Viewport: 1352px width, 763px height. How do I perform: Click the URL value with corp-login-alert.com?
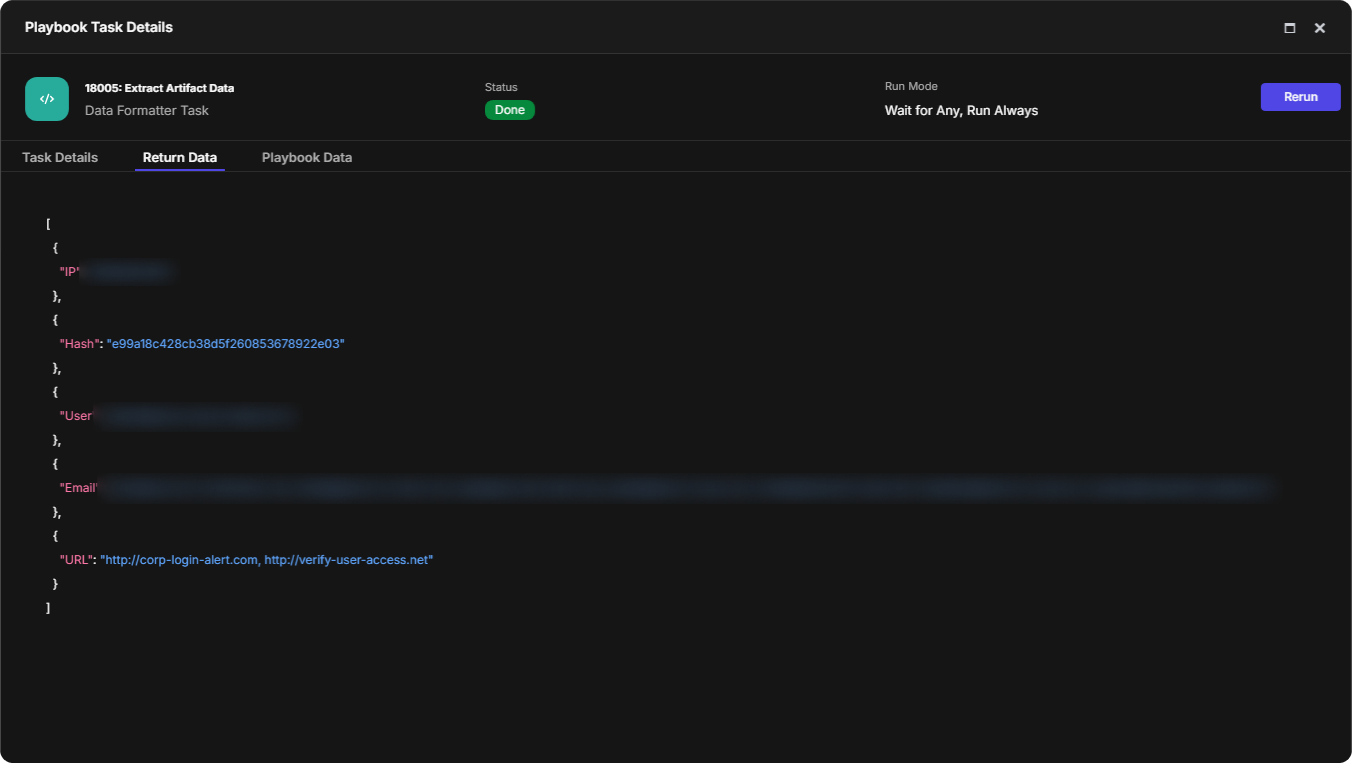click(x=266, y=560)
